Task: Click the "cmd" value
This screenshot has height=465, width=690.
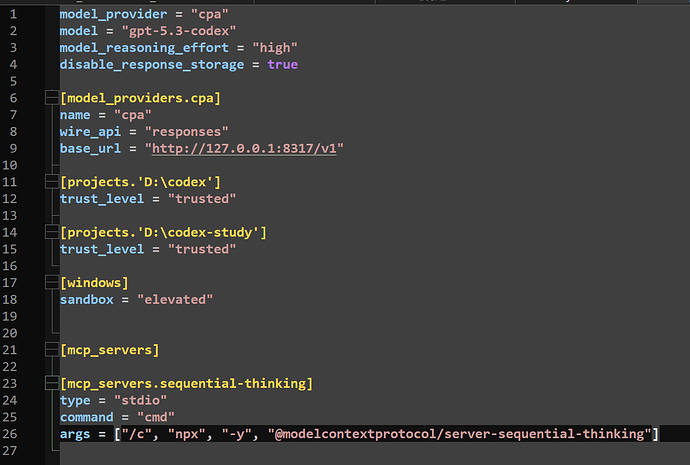Action: tap(156, 417)
